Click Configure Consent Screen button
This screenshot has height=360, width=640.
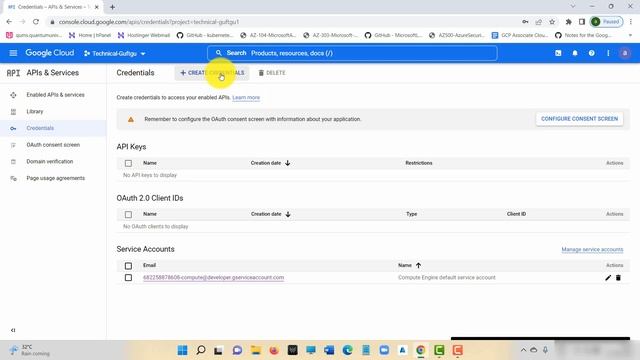click(x=579, y=119)
